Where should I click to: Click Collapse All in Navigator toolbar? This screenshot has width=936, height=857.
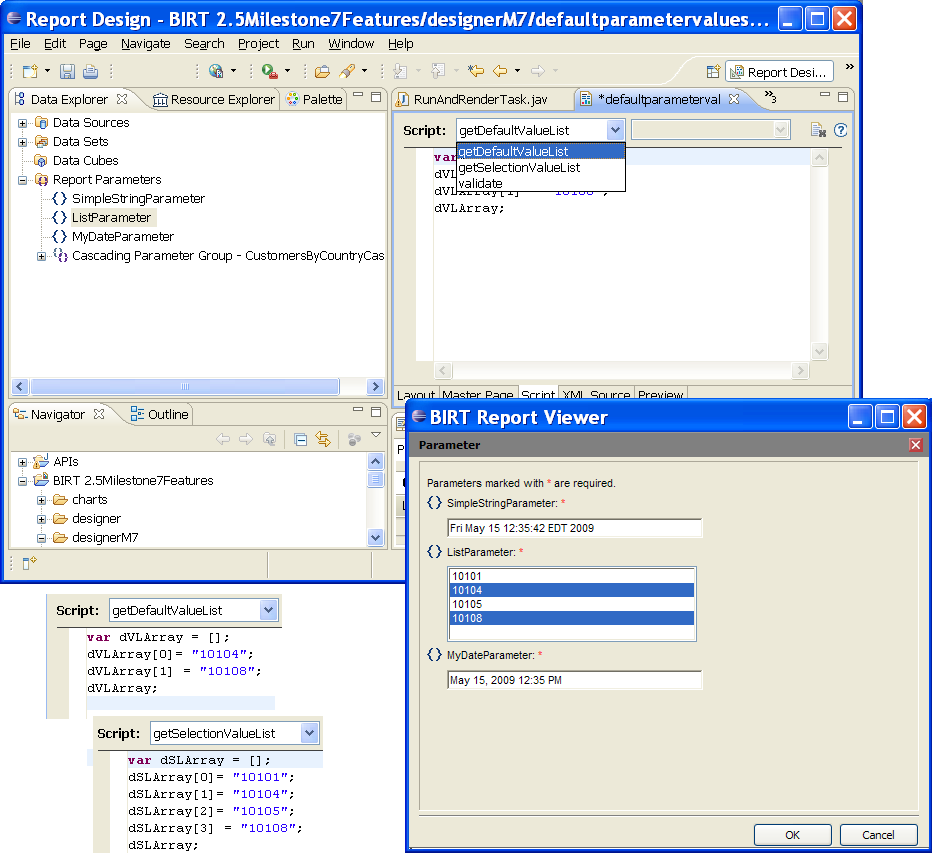click(300, 439)
